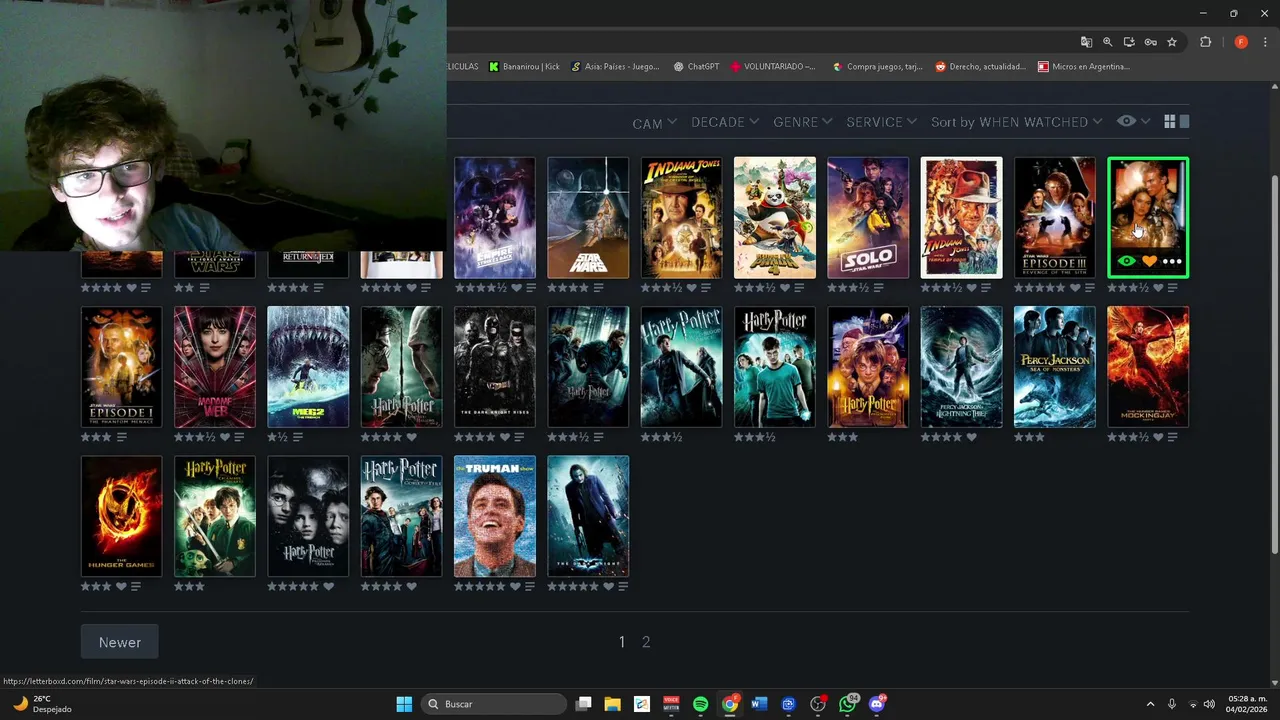1280x720 pixels.
Task: Open Kung Fu Panda 4 poster
Action: (x=775, y=217)
